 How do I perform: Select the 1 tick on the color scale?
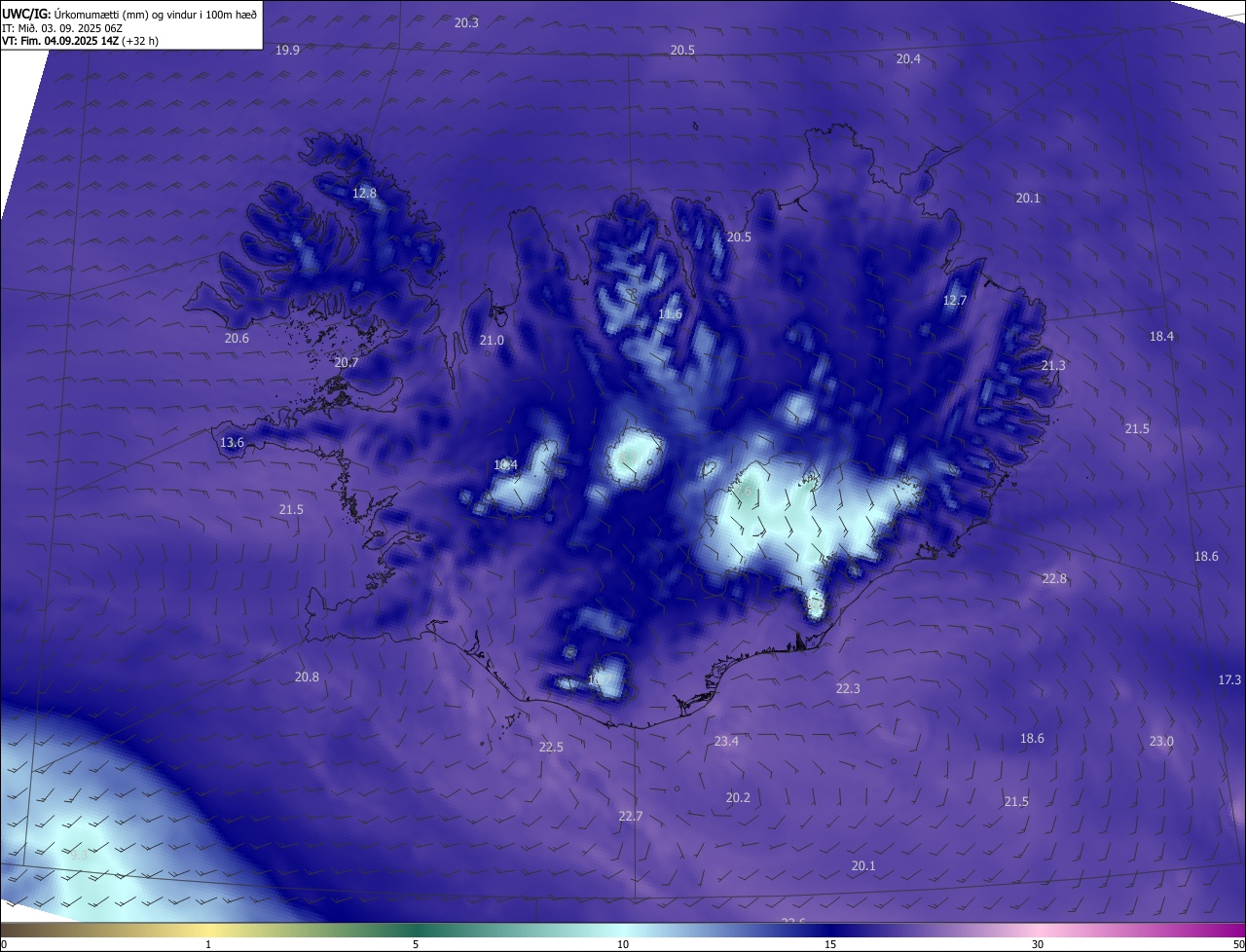coord(208,944)
